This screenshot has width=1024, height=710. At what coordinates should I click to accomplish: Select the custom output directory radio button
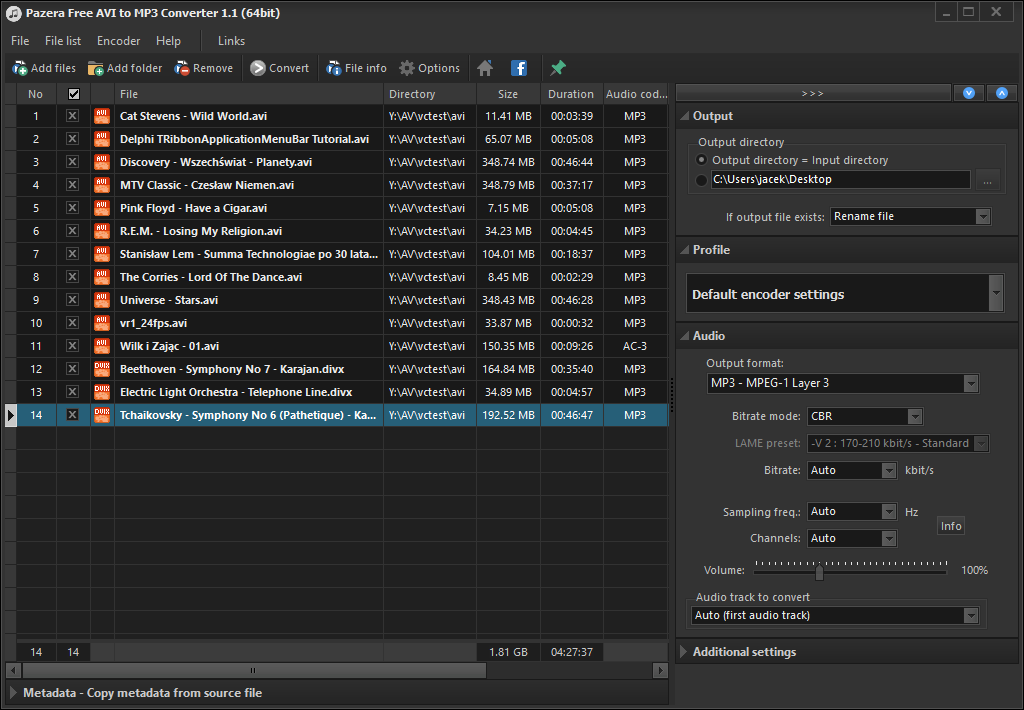702,180
